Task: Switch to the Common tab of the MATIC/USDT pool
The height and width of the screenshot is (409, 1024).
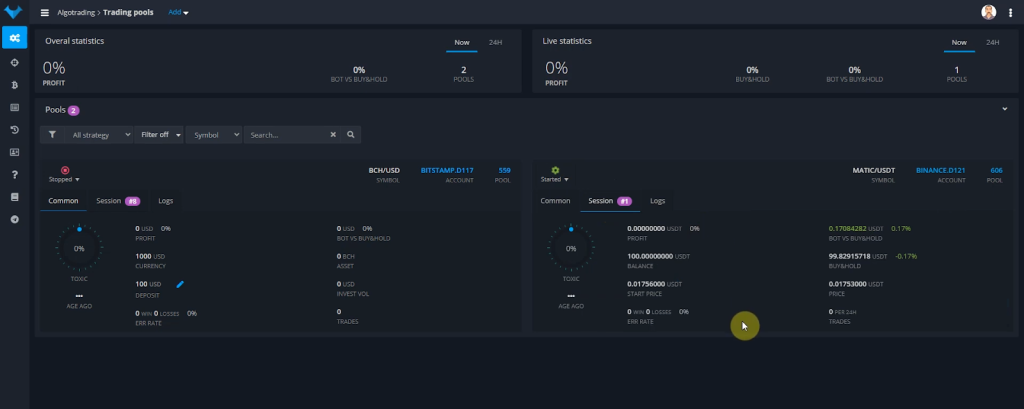Action: (555, 201)
